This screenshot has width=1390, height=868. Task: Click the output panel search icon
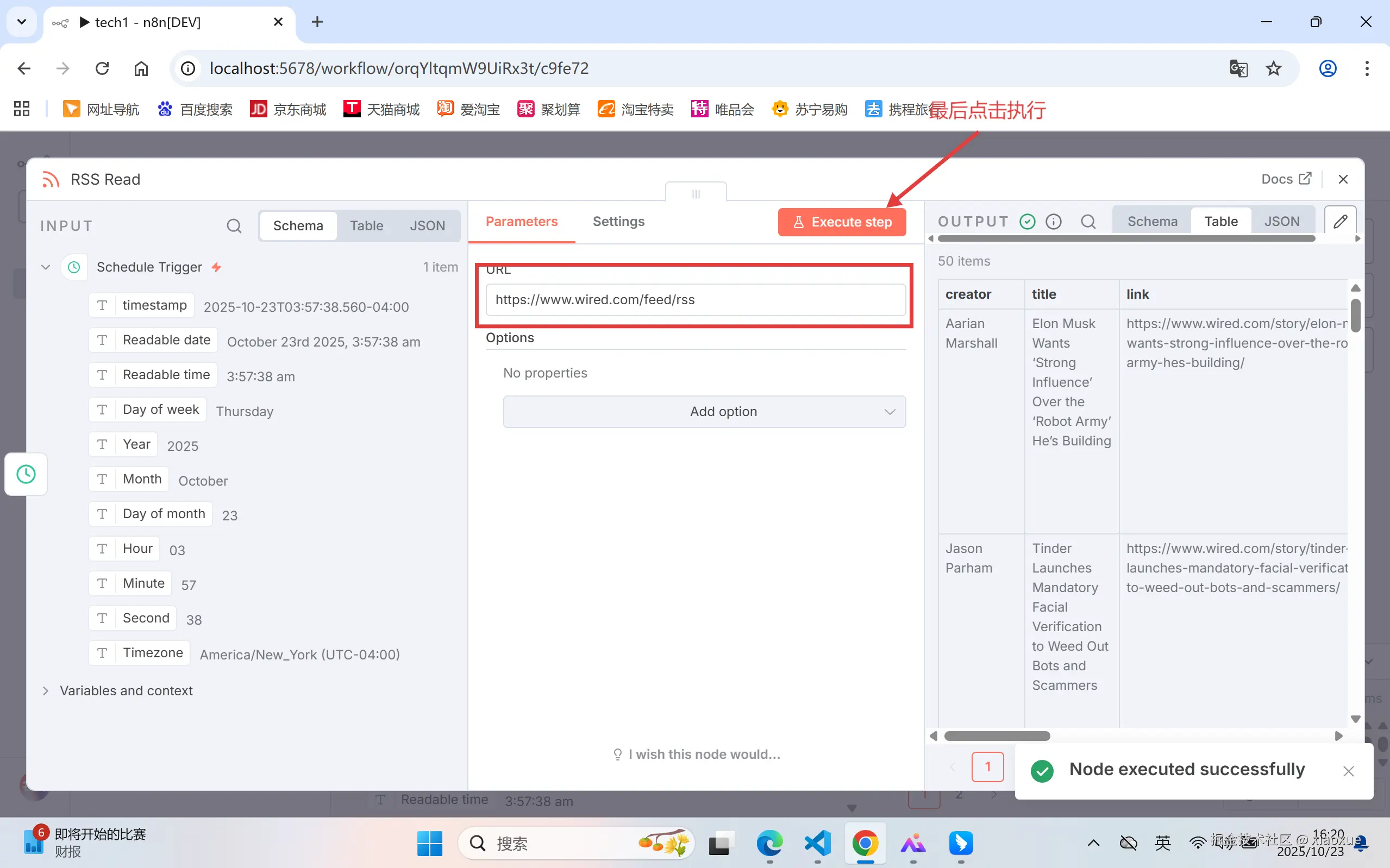point(1088,222)
